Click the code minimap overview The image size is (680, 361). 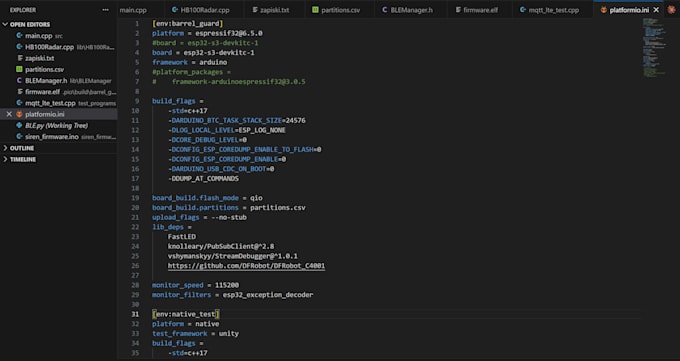[x=653, y=48]
